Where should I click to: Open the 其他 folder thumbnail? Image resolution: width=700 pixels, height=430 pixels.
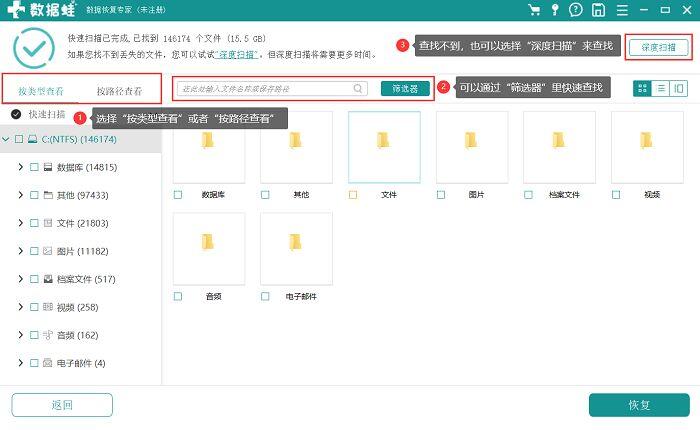coord(296,147)
